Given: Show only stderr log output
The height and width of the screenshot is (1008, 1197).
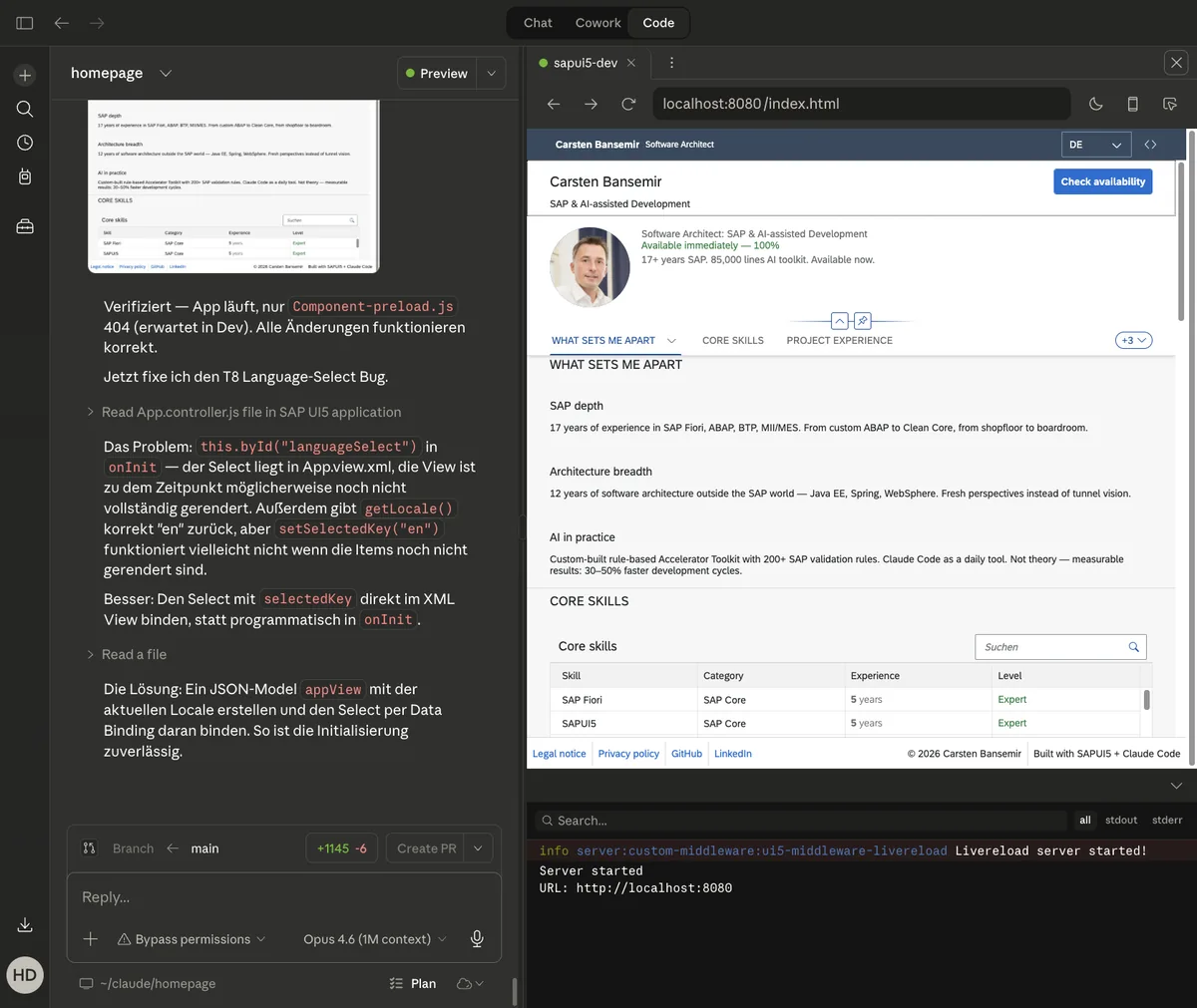Looking at the screenshot, I should (1166, 821).
